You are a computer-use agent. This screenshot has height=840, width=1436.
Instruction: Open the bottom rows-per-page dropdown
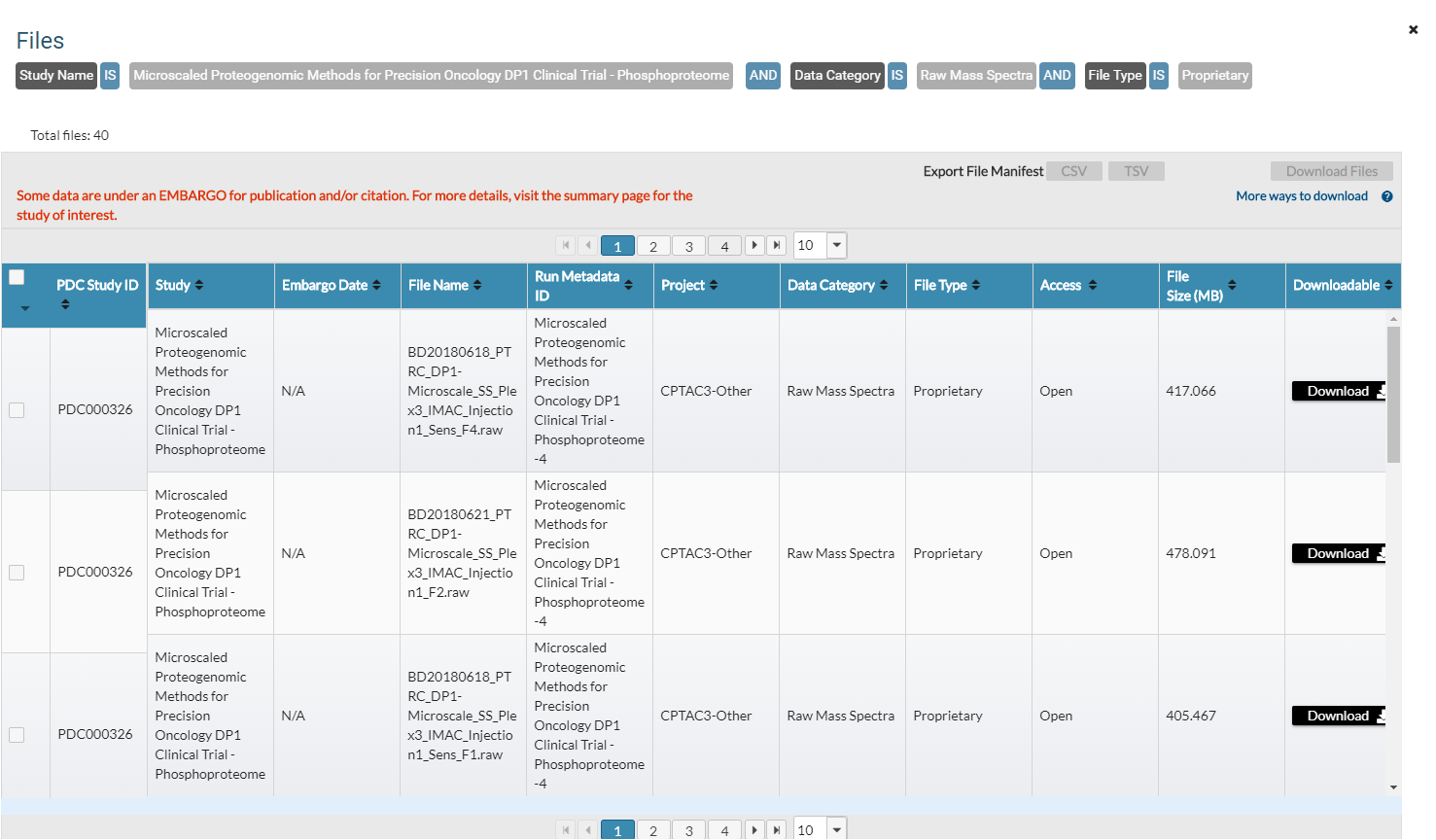(836, 829)
